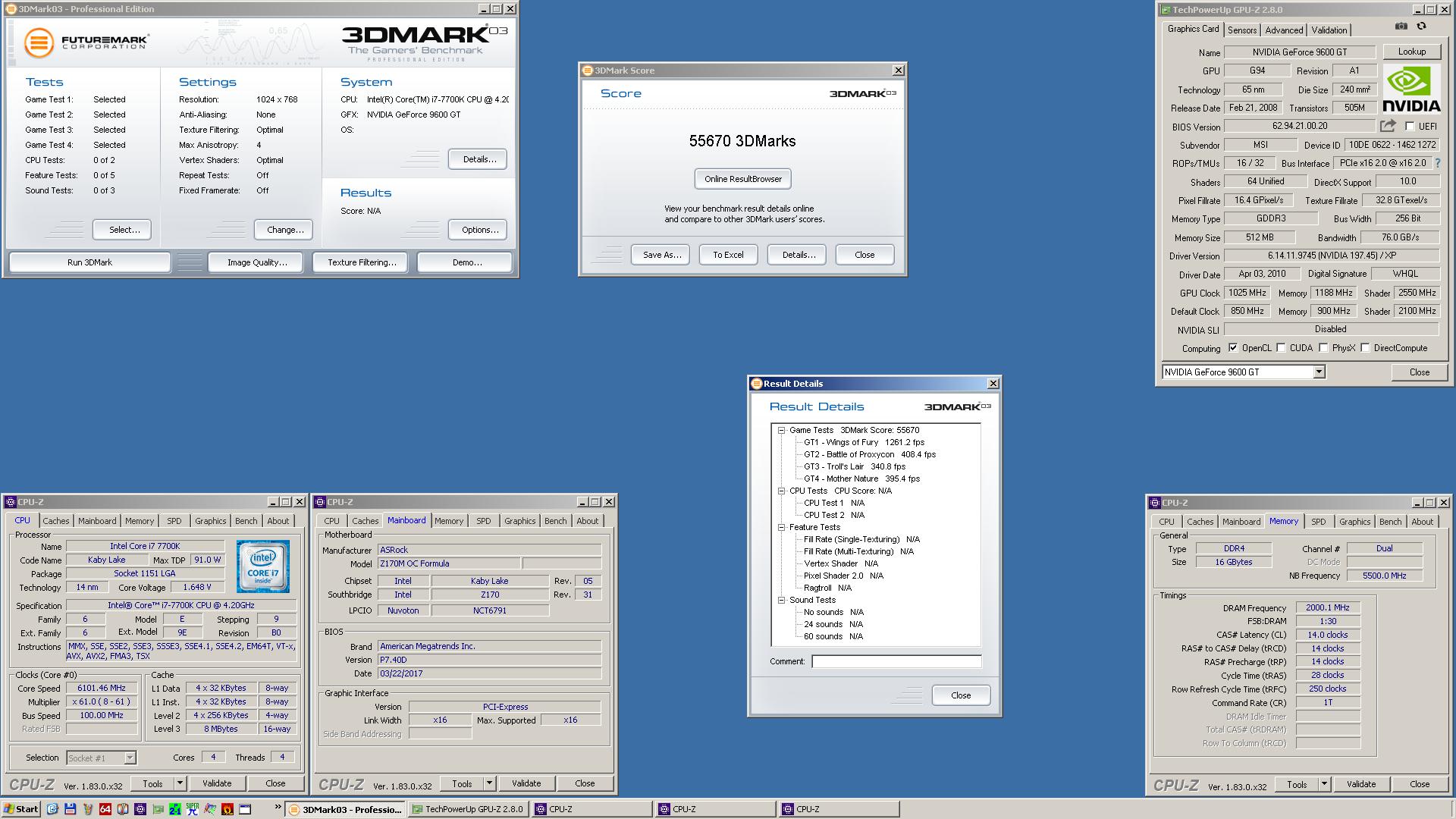Screen dimensions: 1456x819
Task: Click the '2000.1 MHz' DRAM Frequency value
Action: click(1328, 607)
